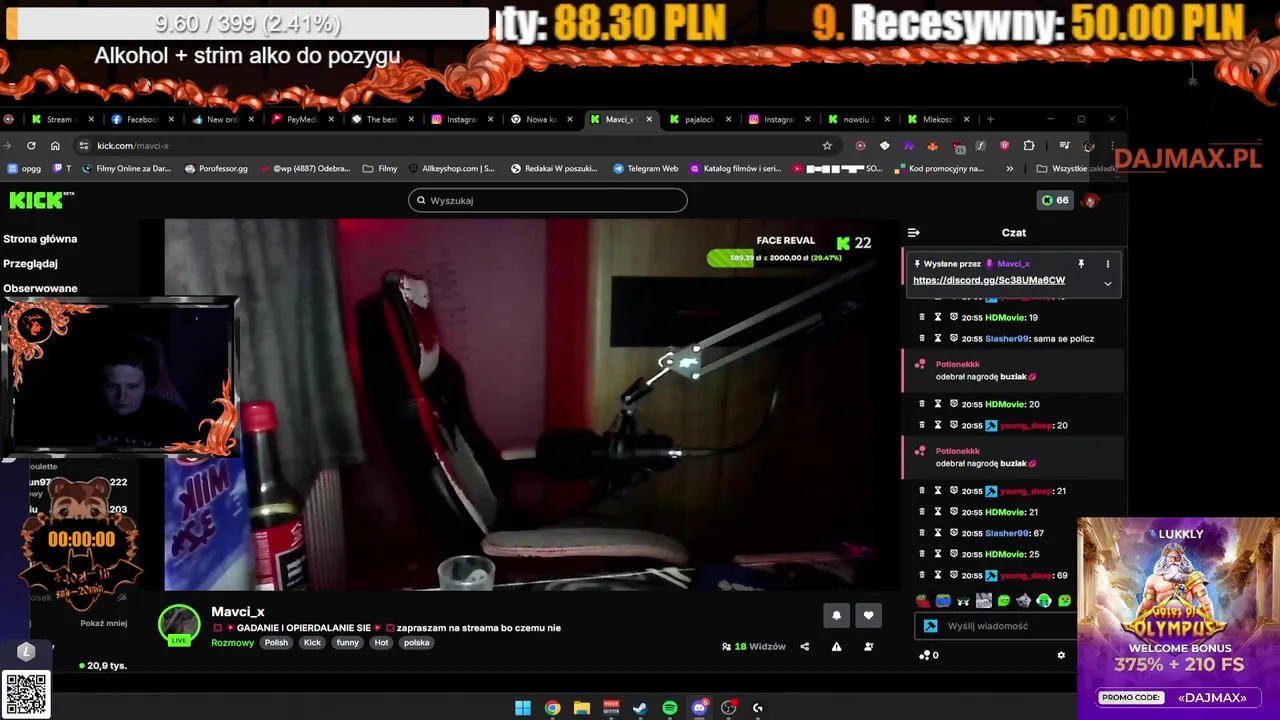This screenshot has height=720, width=1280.
Task: Open Discord from the taskbar
Action: click(699, 708)
